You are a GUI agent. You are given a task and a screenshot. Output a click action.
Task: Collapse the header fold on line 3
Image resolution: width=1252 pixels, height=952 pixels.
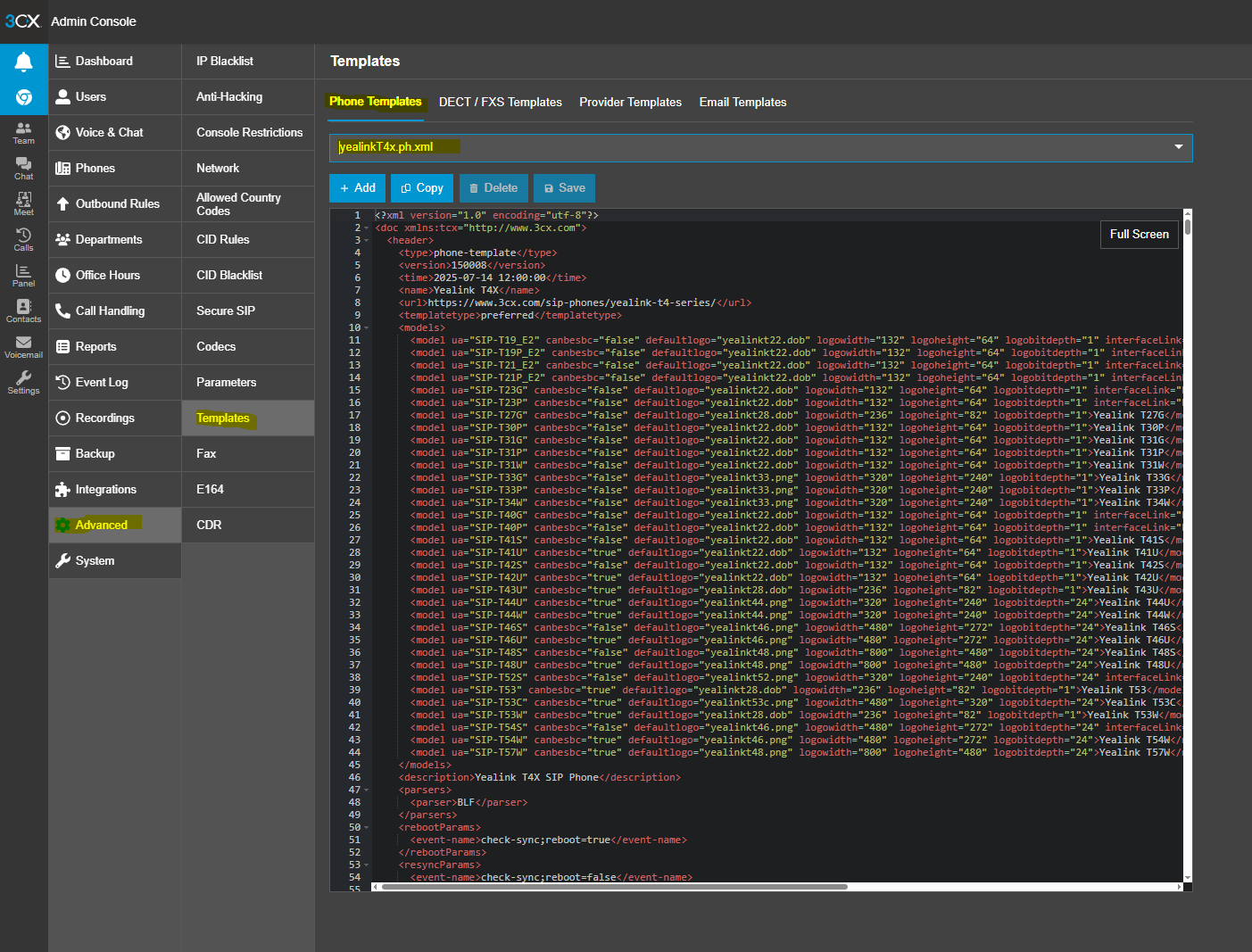367,241
